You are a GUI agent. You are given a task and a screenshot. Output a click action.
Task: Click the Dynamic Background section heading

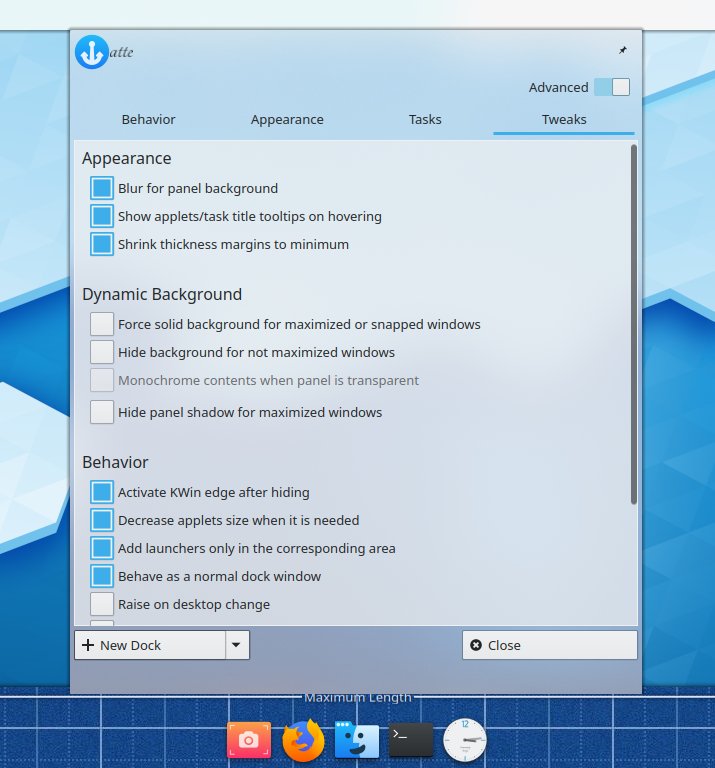(x=162, y=294)
